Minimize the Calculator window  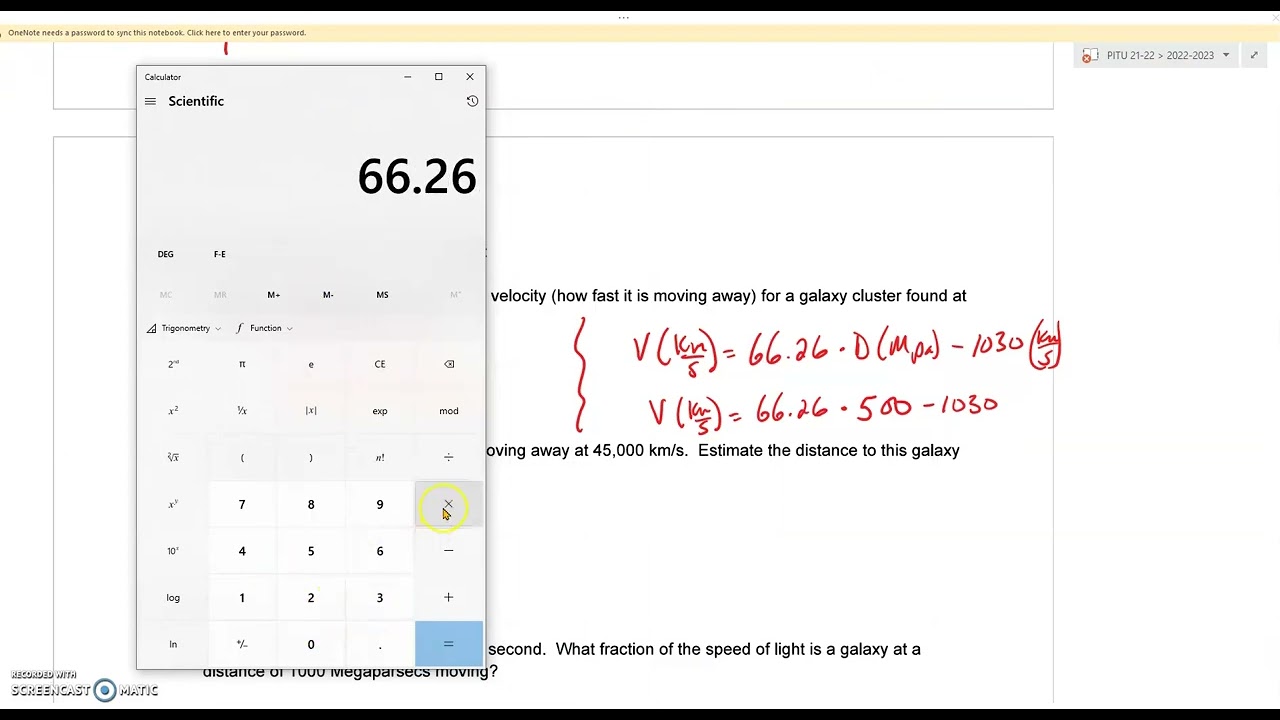(407, 77)
